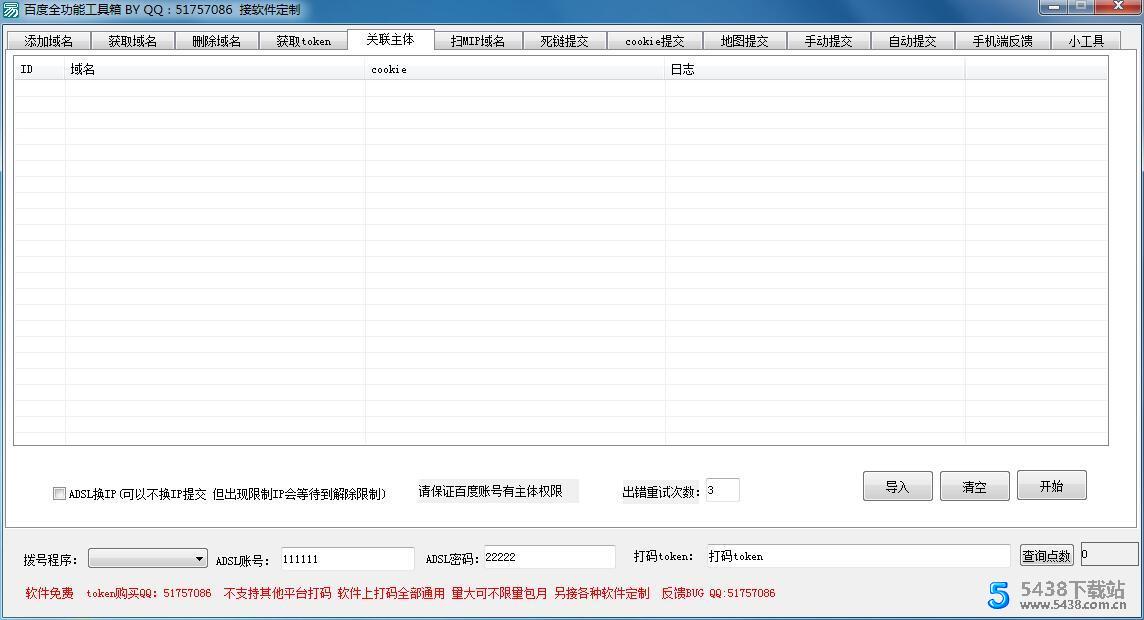Open the 死链提交 tab
Image resolution: width=1144 pixels, height=620 pixels.
click(x=564, y=40)
